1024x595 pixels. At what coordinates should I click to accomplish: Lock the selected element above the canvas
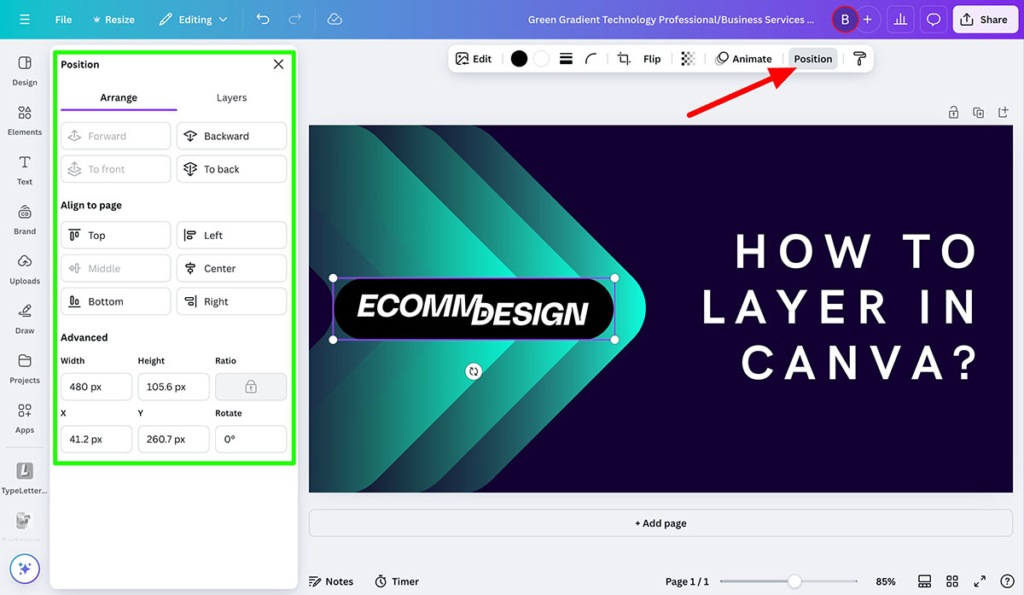(x=954, y=112)
